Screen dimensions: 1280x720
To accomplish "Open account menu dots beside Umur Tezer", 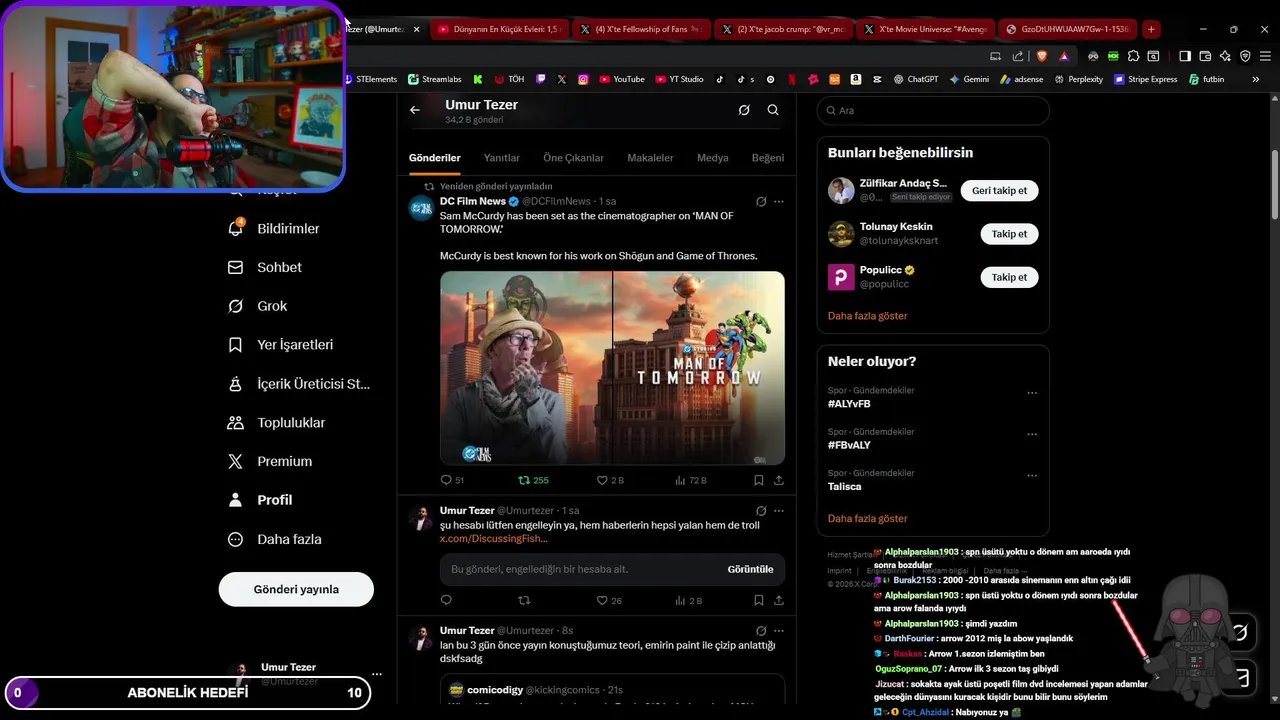I will point(376,674).
